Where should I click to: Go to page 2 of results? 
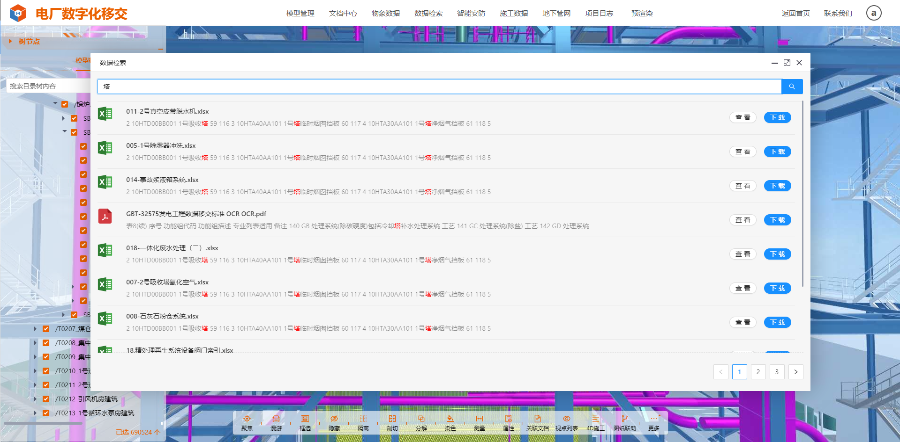coord(758,371)
